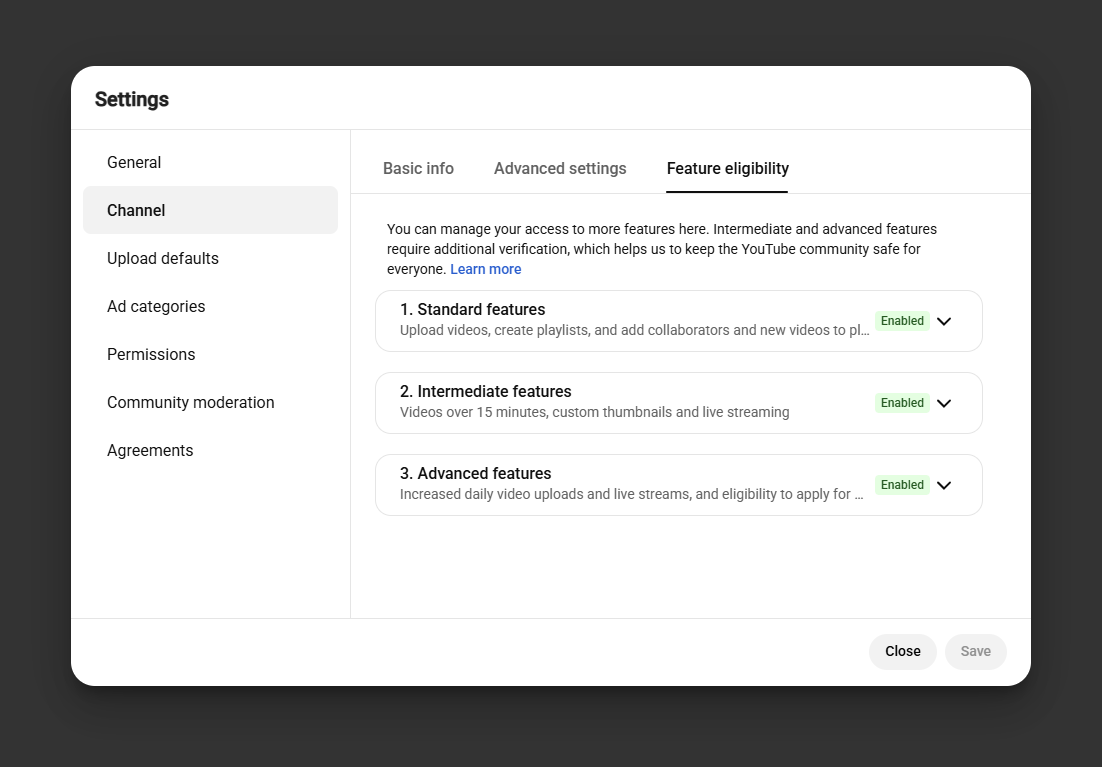Image resolution: width=1102 pixels, height=767 pixels.
Task: Click the Settings dialog title
Action: pos(132,100)
